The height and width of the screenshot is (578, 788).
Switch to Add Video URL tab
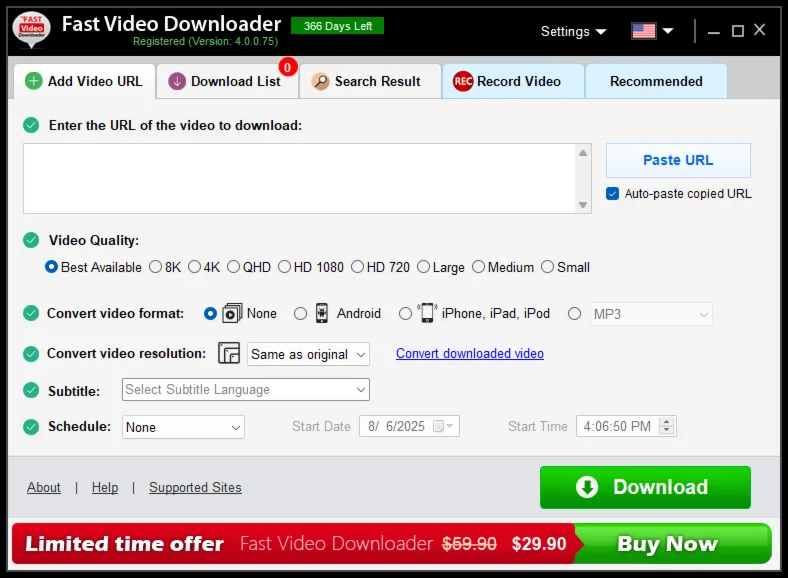tap(85, 81)
